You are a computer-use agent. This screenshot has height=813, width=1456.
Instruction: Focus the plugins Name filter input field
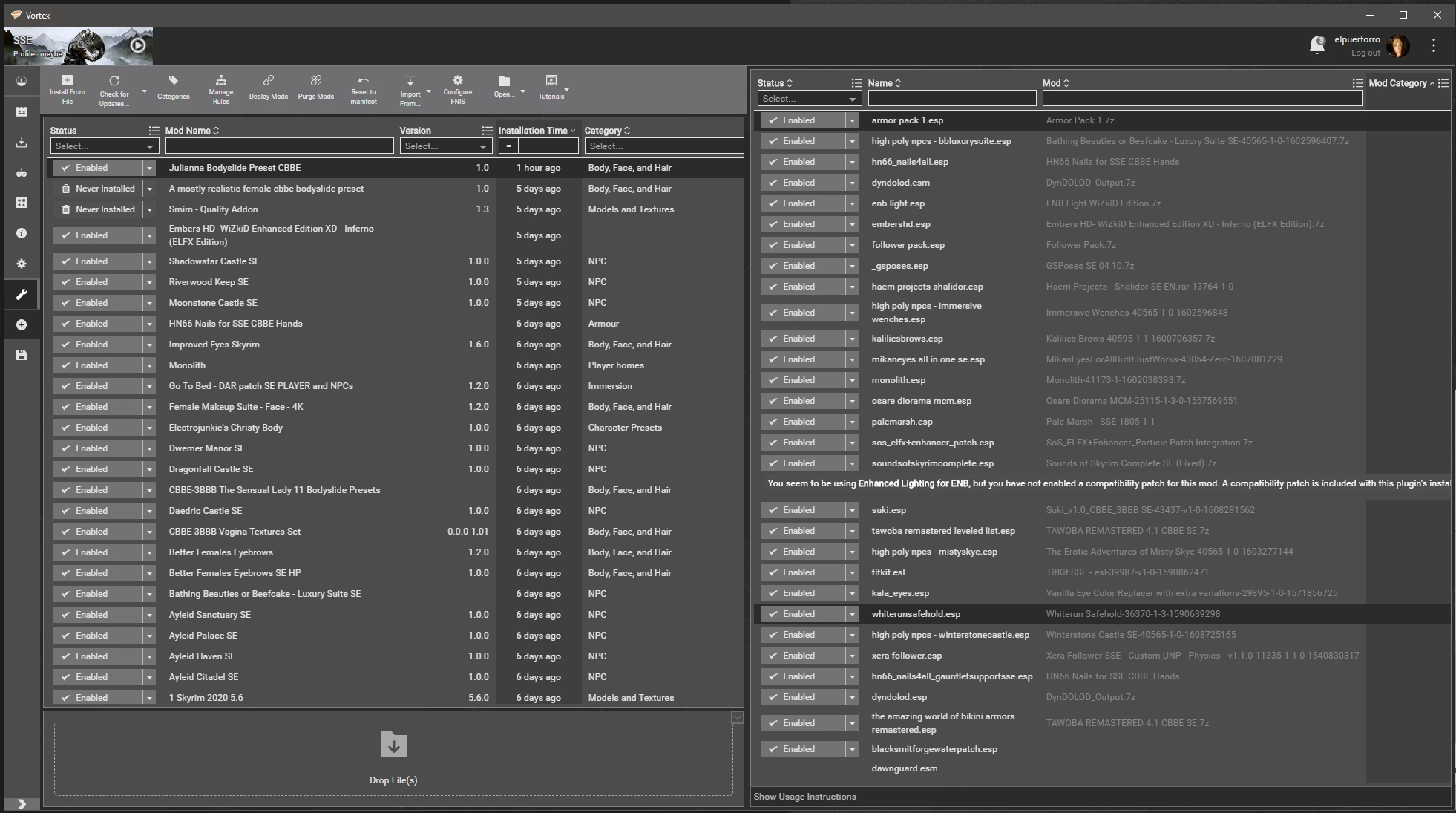pyautogui.click(x=952, y=99)
